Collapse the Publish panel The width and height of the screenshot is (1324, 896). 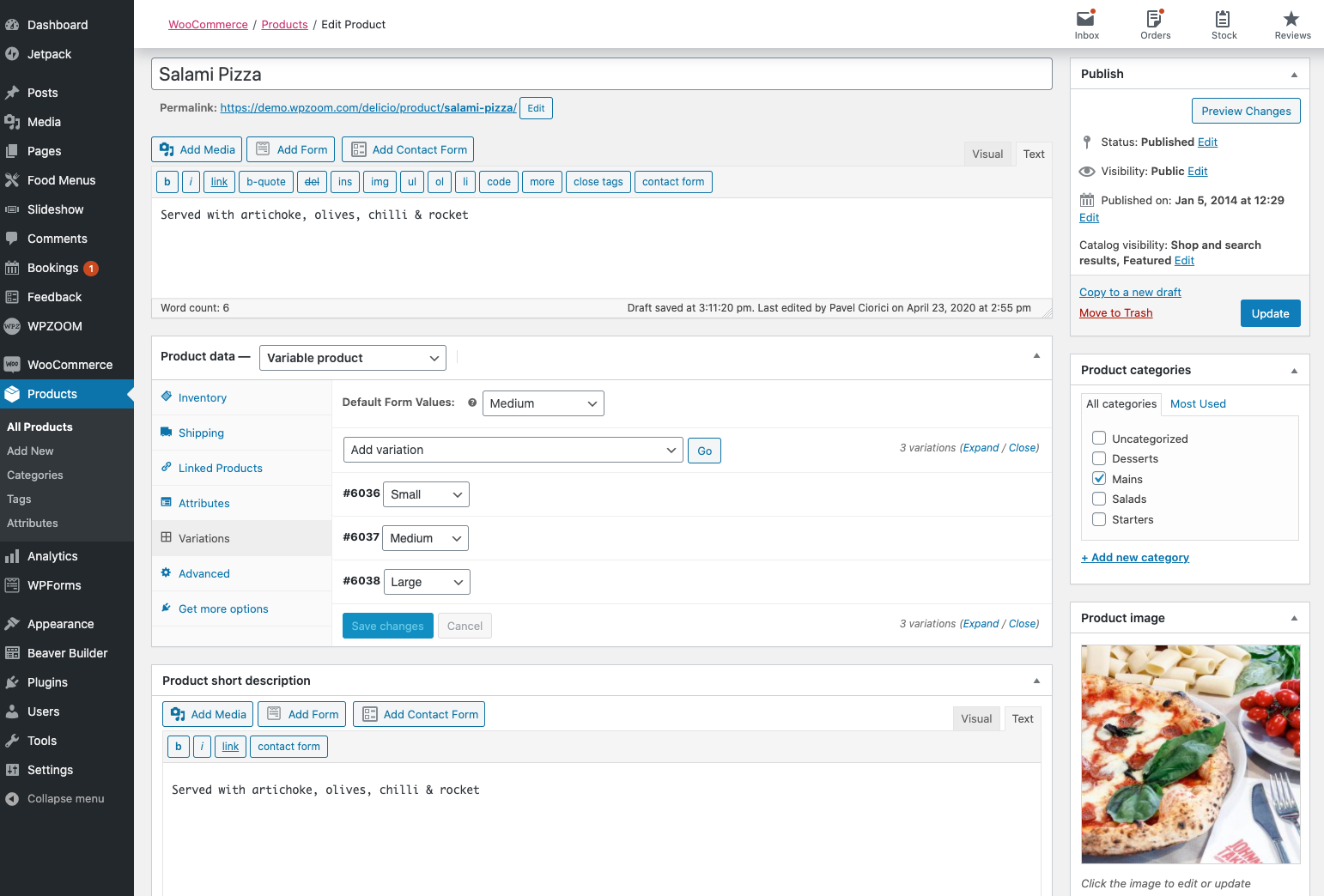(1294, 75)
